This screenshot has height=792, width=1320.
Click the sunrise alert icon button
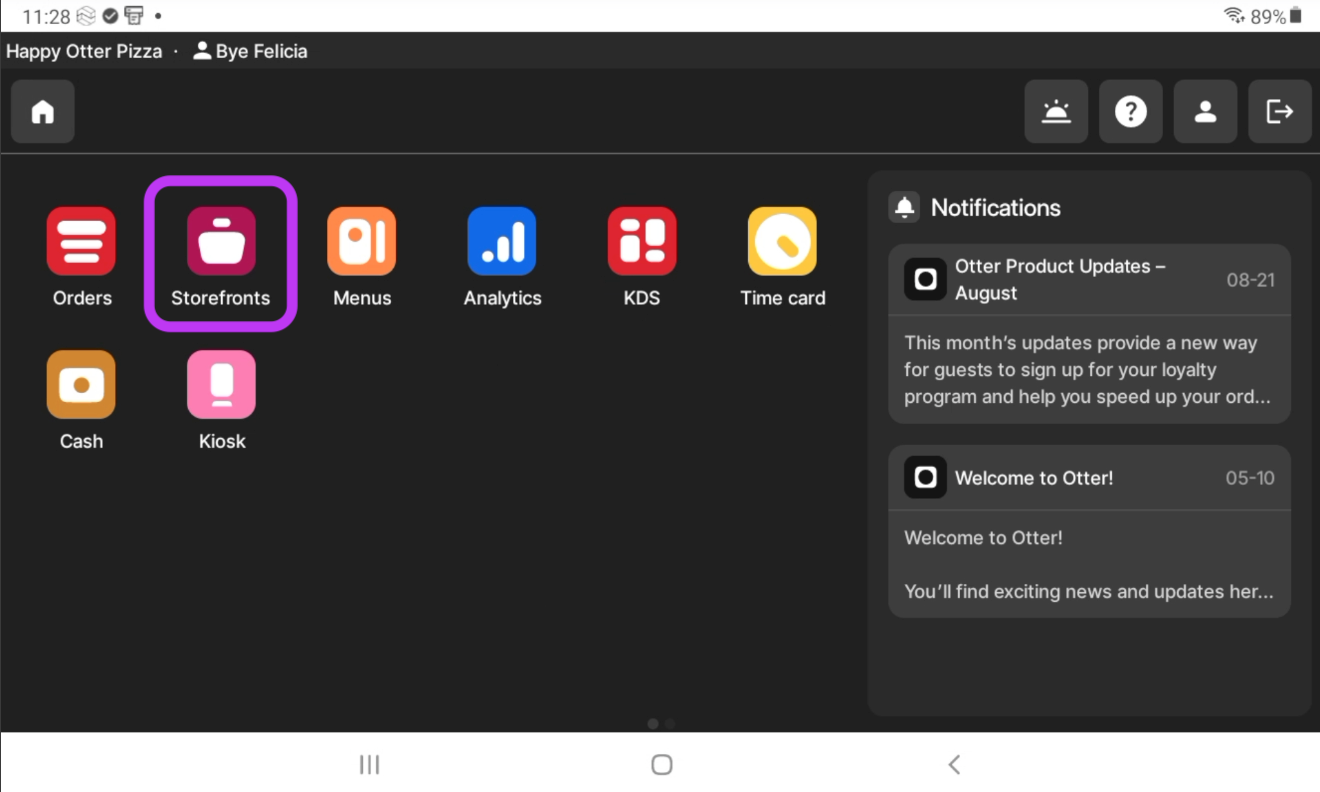[x=1056, y=112]
